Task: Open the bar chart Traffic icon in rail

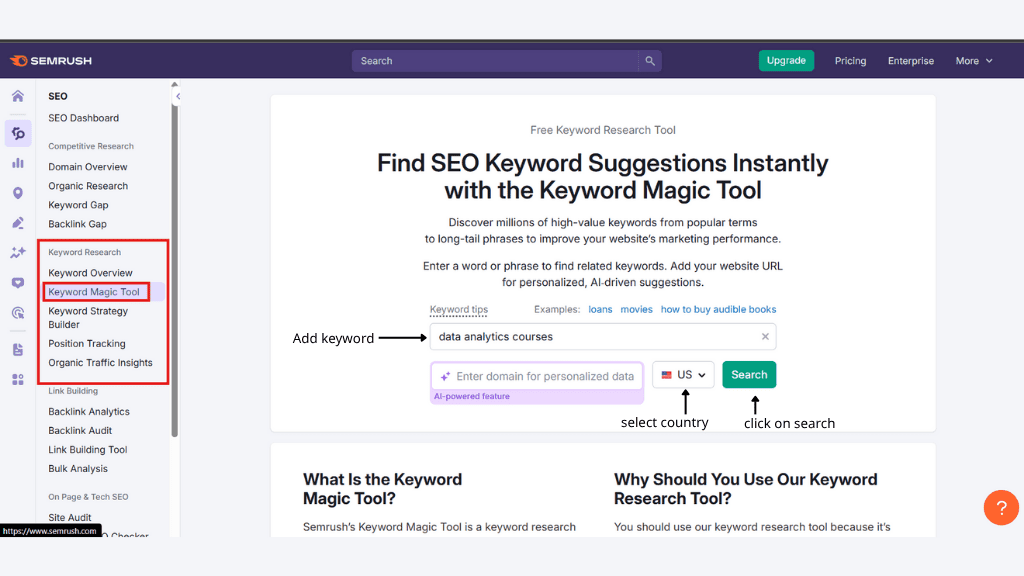Action: click(18, 163)
